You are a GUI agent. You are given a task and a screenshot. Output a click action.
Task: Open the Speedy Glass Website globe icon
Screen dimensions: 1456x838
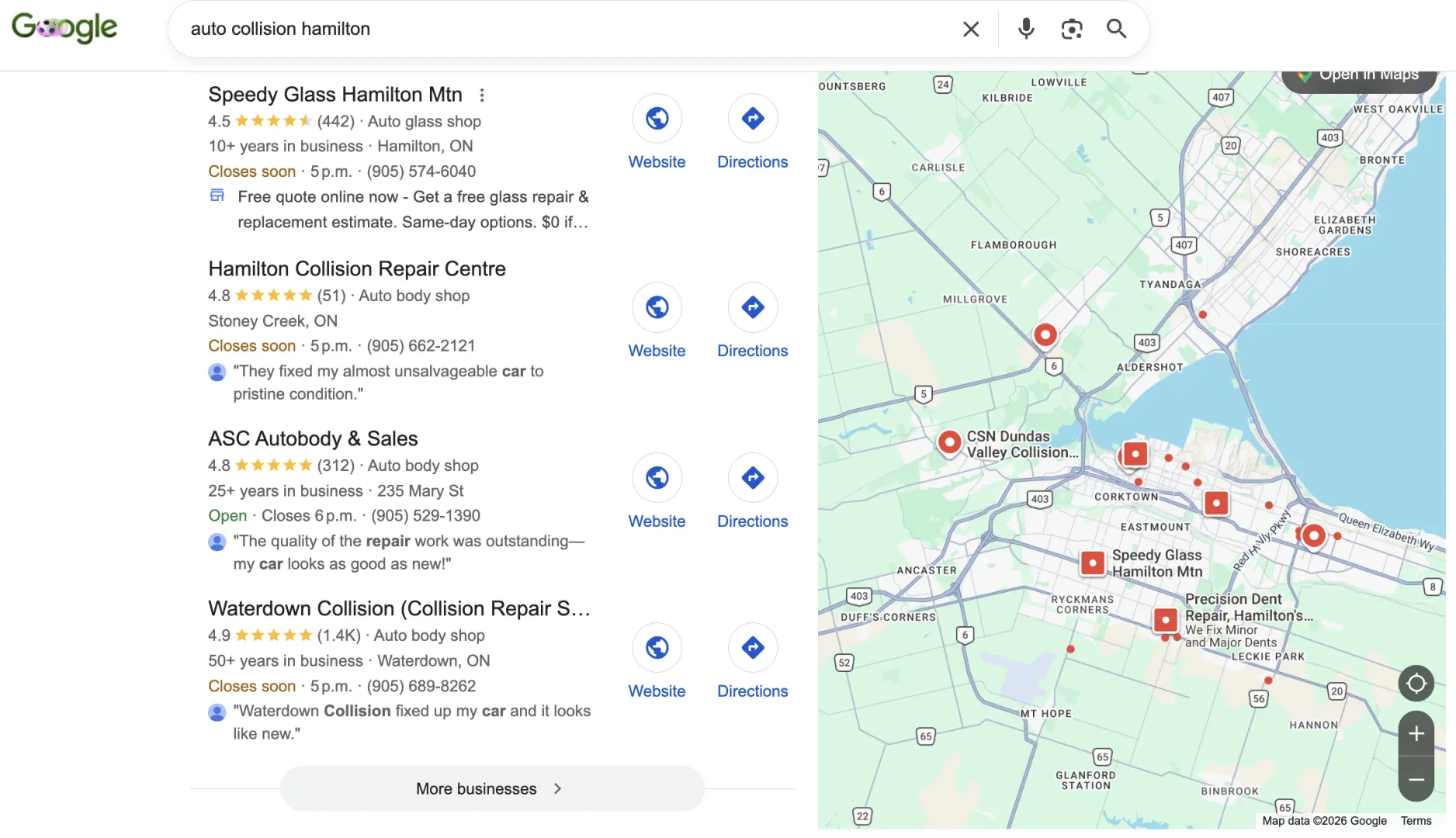pyautogui.click(x=657, y=119)
